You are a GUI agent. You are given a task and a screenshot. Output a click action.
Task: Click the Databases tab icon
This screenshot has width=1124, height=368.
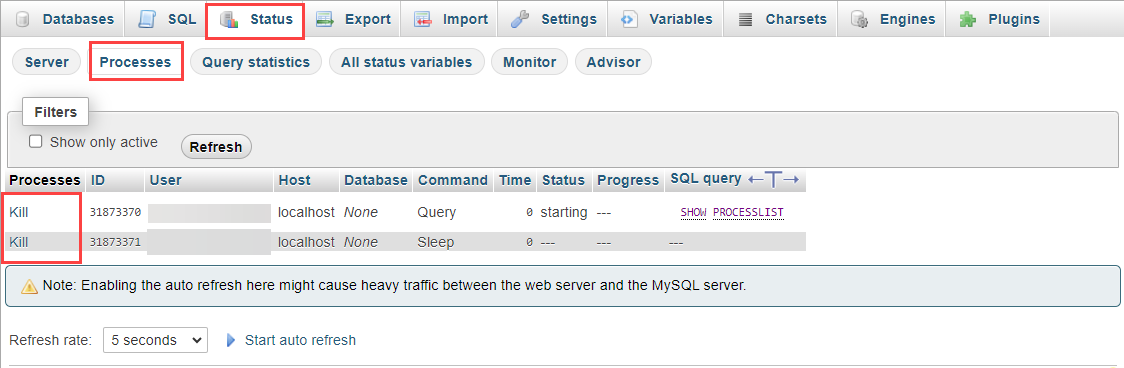tap(23, 19)
